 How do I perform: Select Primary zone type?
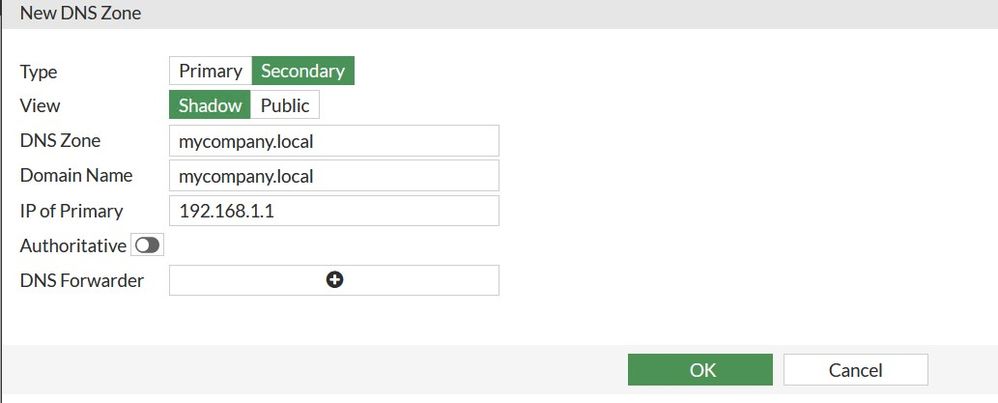pos(210,71)
